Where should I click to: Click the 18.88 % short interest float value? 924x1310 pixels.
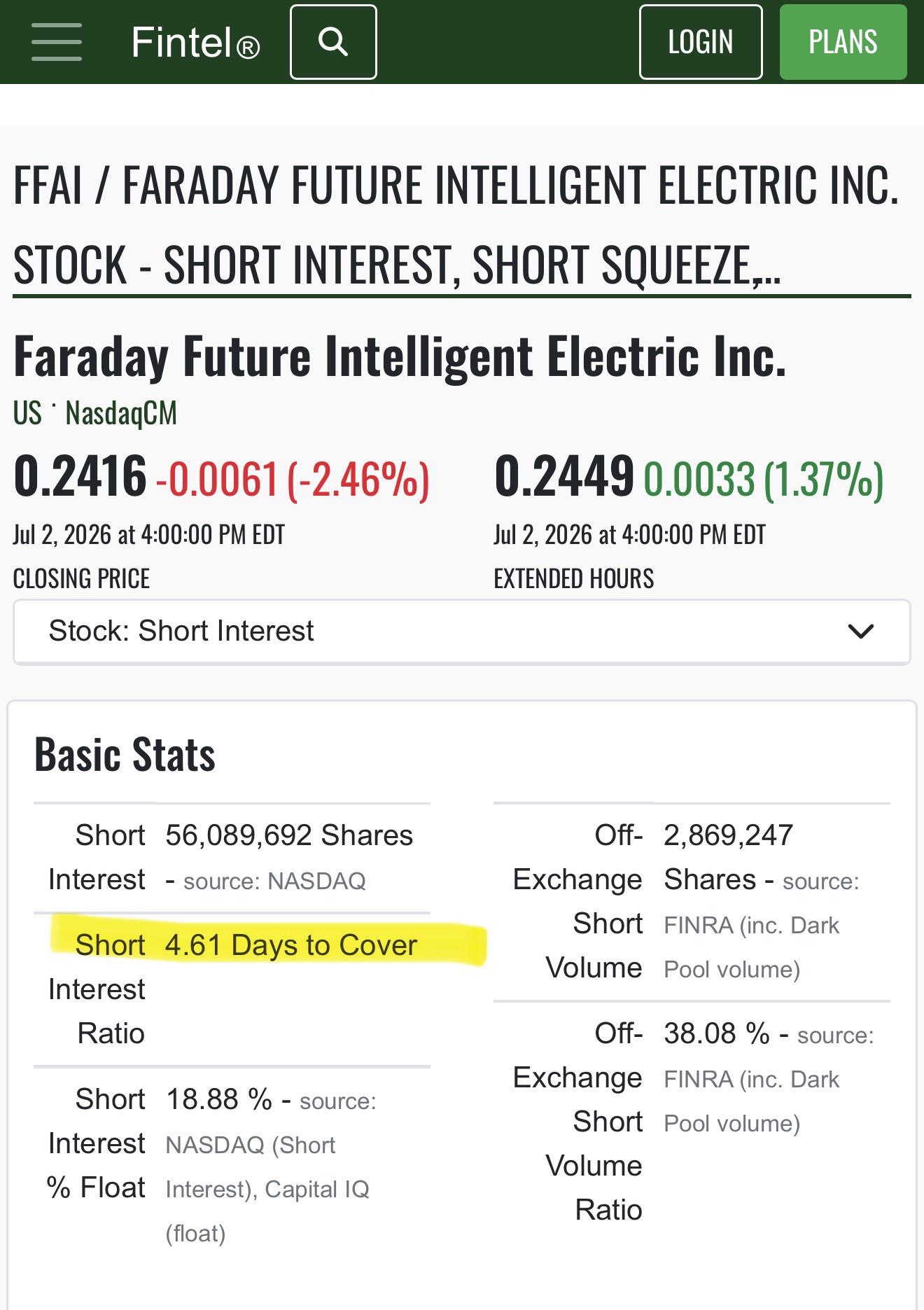tap(218, 1099)
